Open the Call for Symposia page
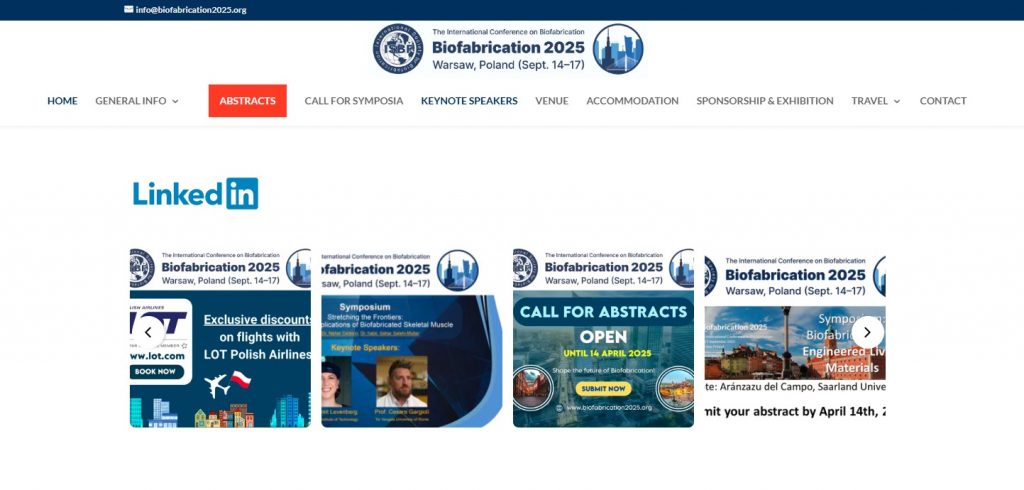 coord(354,101)
